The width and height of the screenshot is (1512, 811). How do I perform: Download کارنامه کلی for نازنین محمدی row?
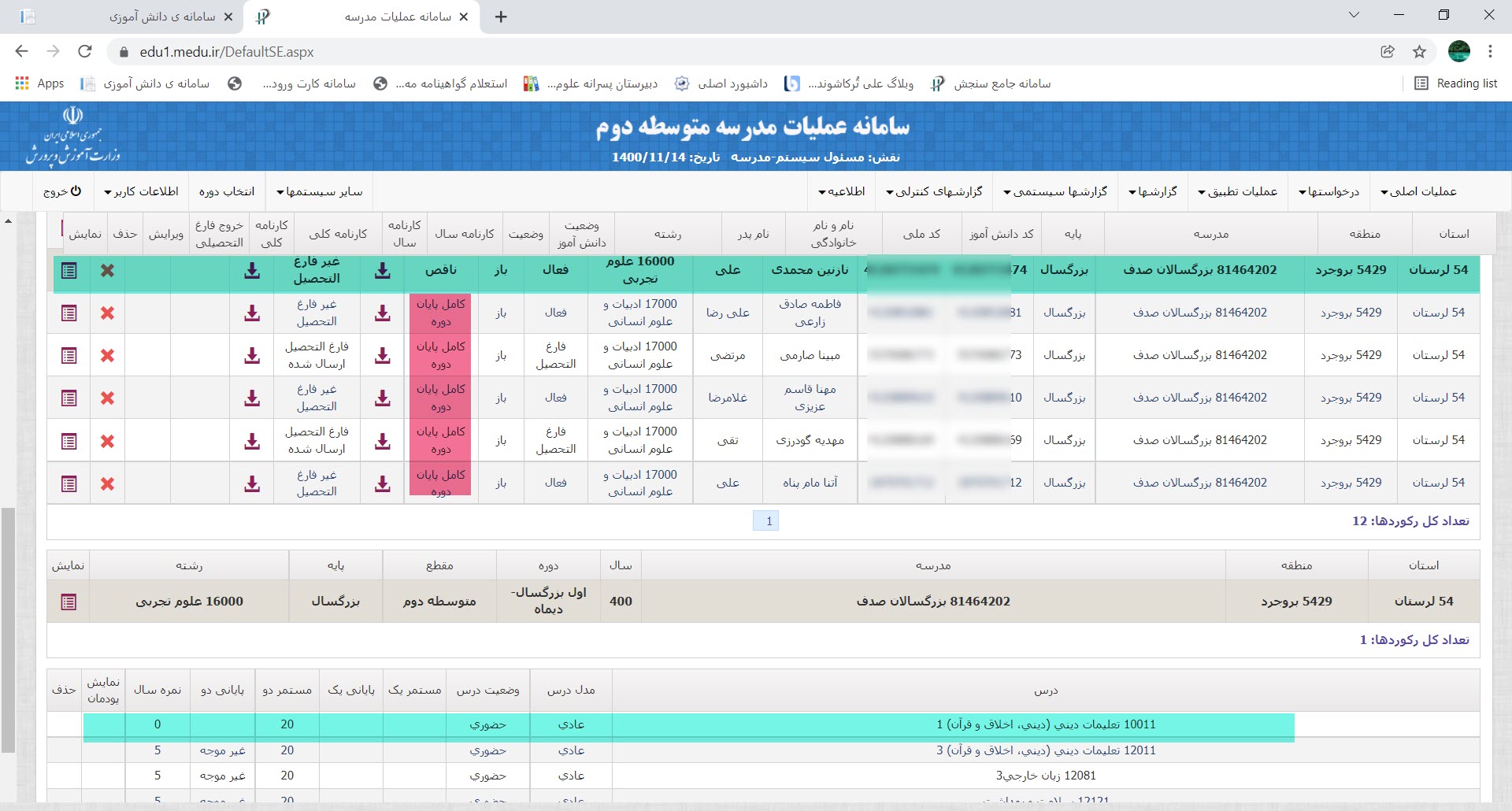[x=252, y=271]
